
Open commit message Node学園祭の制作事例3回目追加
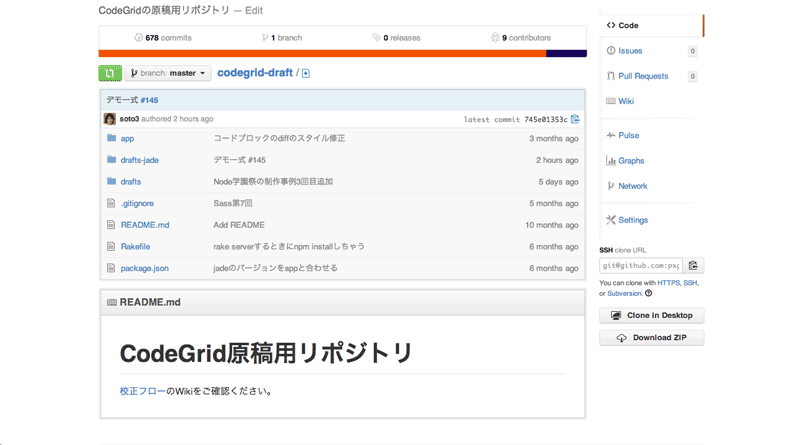(273, 182)
